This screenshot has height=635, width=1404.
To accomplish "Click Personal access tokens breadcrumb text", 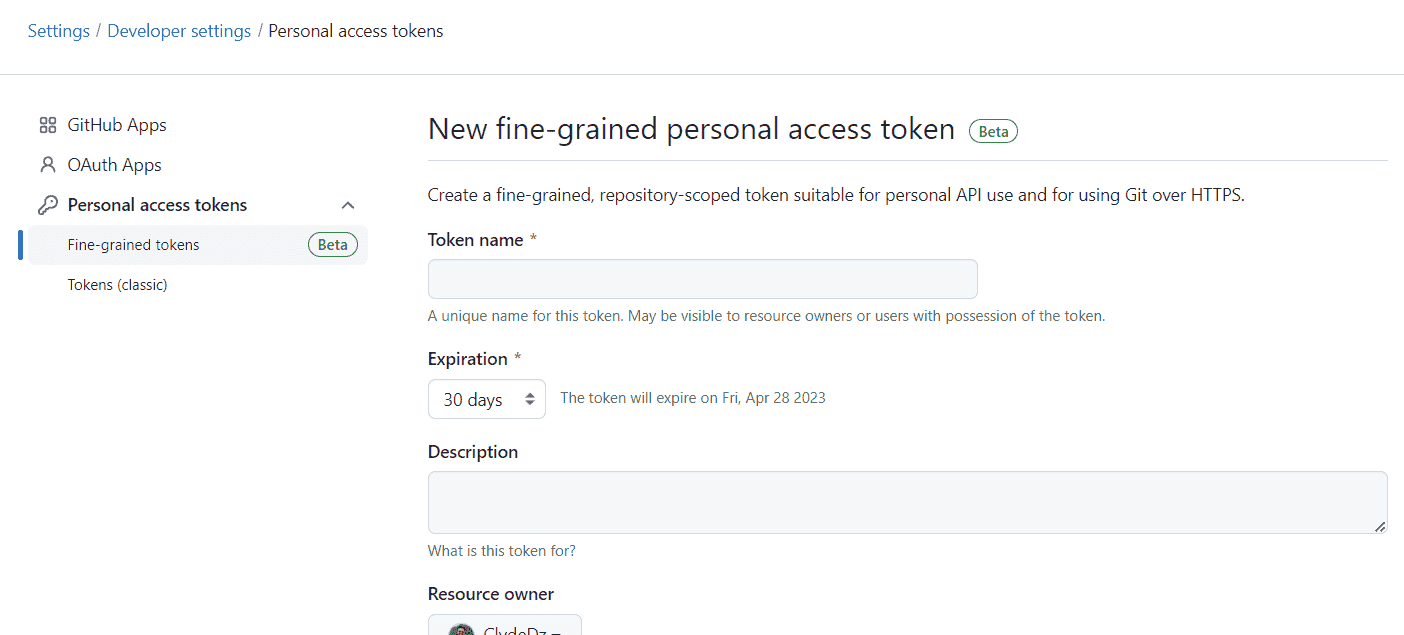I will tap(356, 31).
